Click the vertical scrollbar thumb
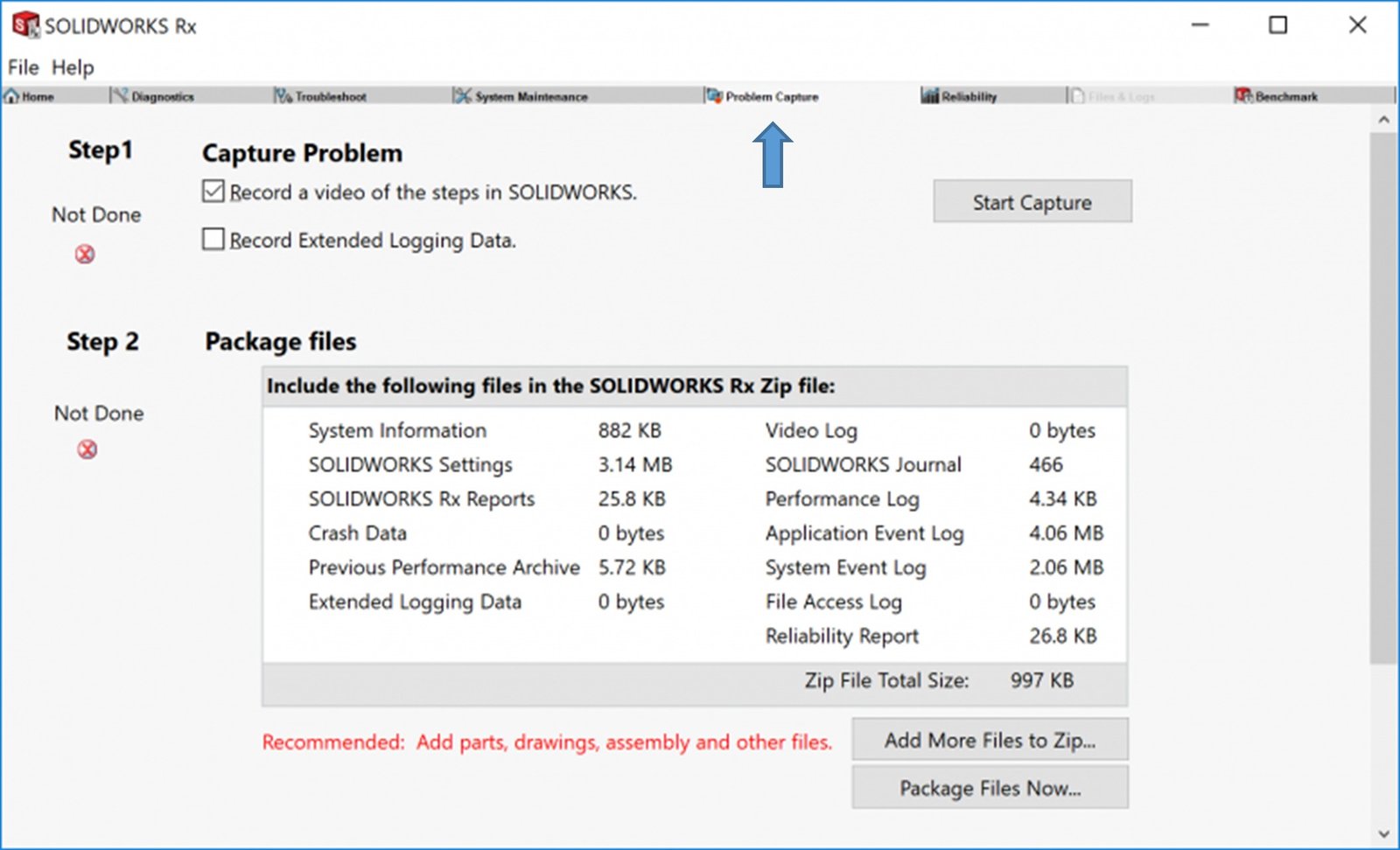 point(1383,394)
